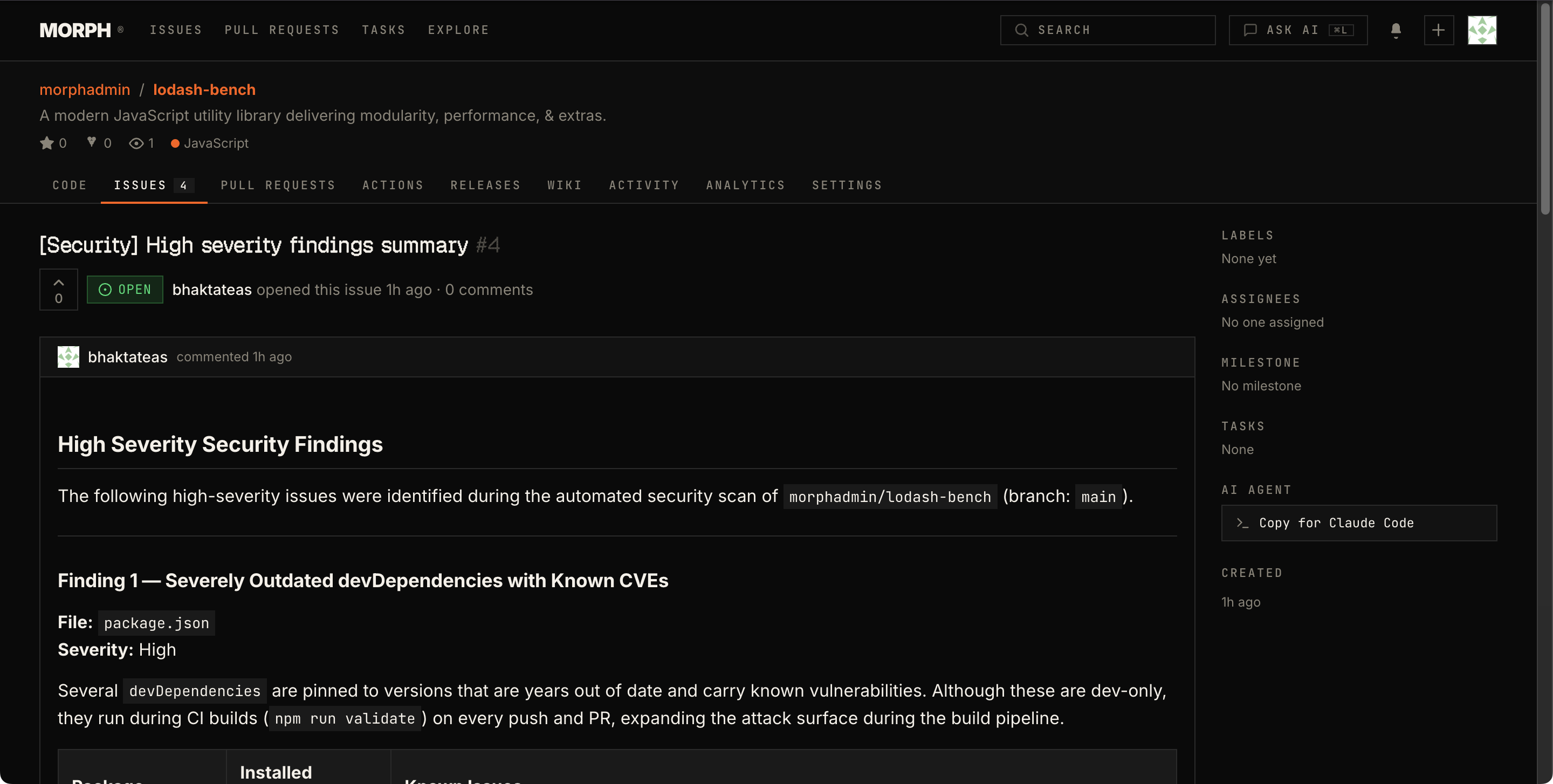Viewport: 1553px width, 784px height.
Task: Switch to the CODE tab
Action: tap(70, 185)
